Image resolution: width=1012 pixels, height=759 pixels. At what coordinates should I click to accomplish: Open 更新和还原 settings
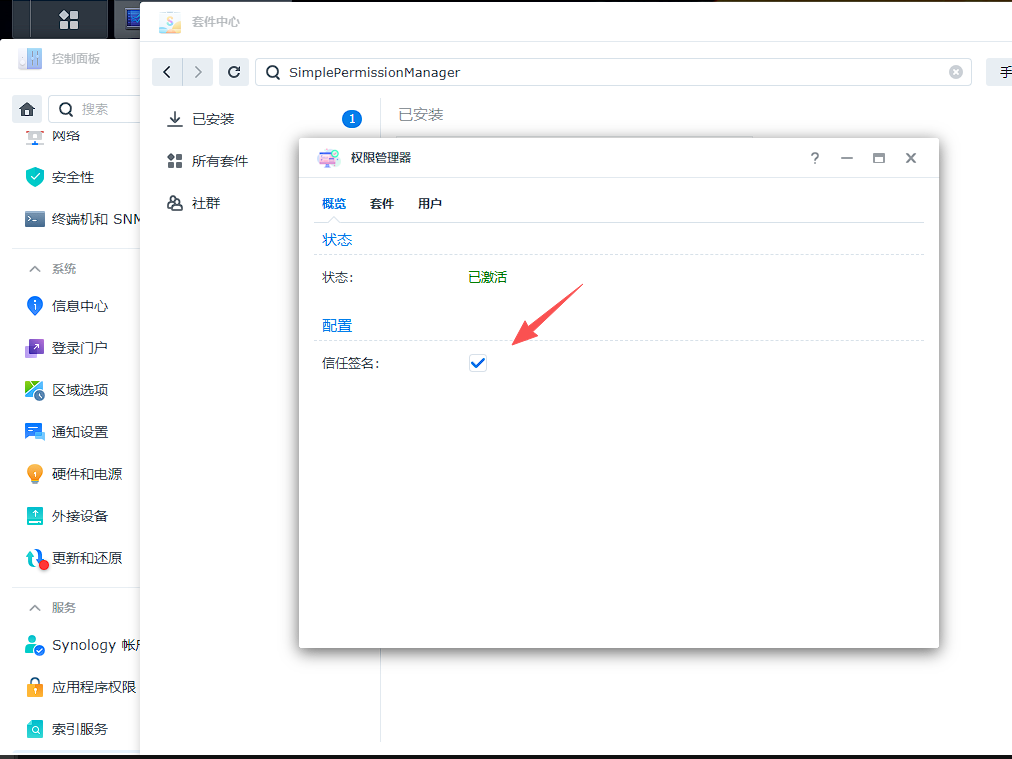(x=86, y=558)
